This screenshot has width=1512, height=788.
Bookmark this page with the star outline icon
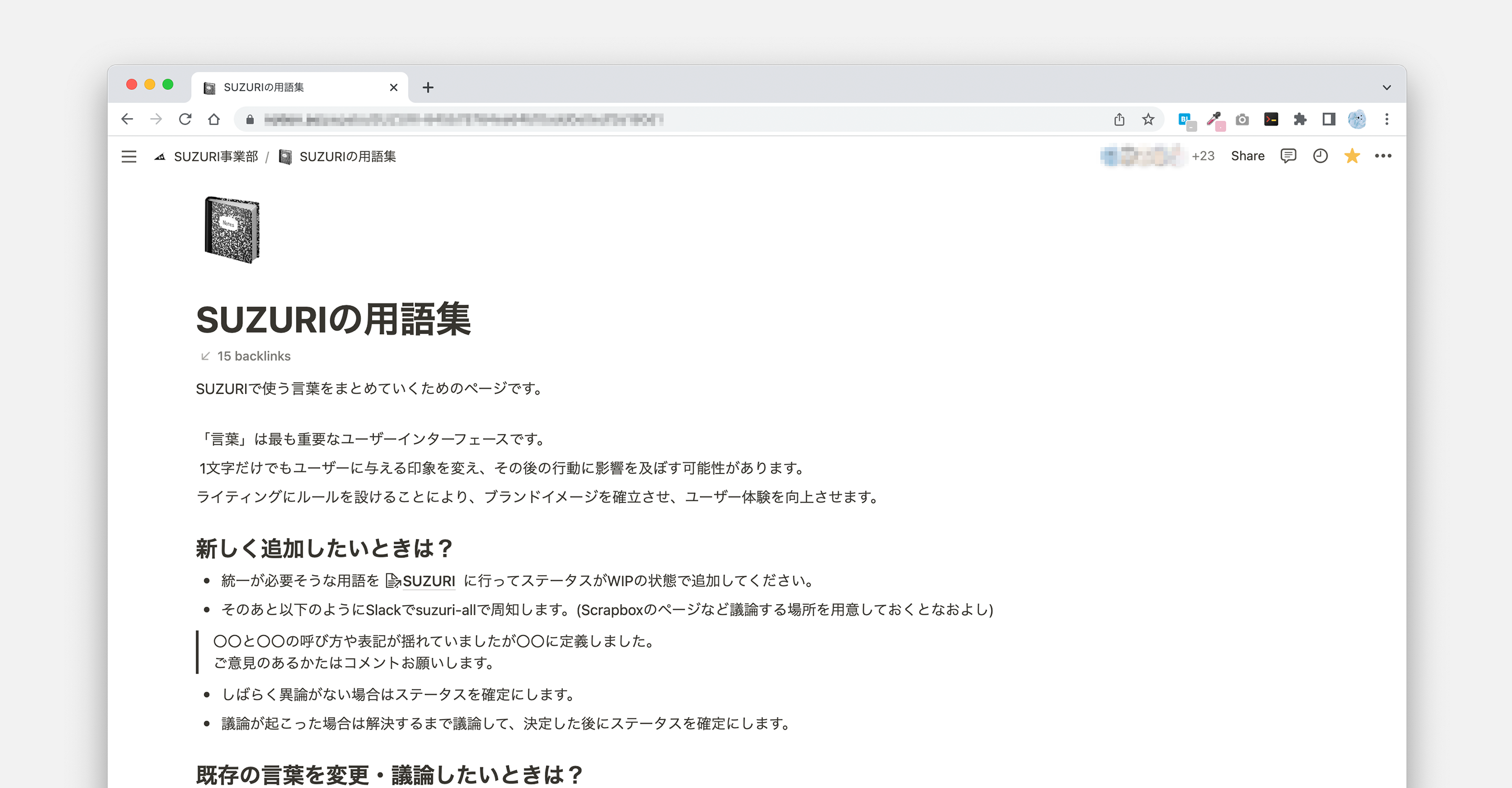point(1148,120)
